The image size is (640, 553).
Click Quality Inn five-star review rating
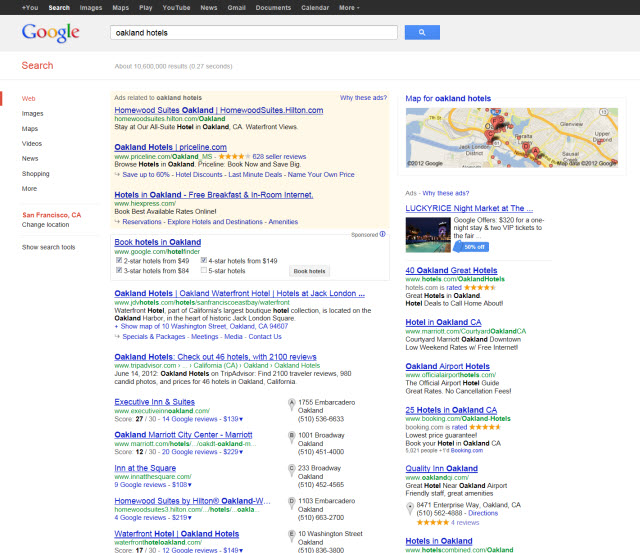[432, 522]
